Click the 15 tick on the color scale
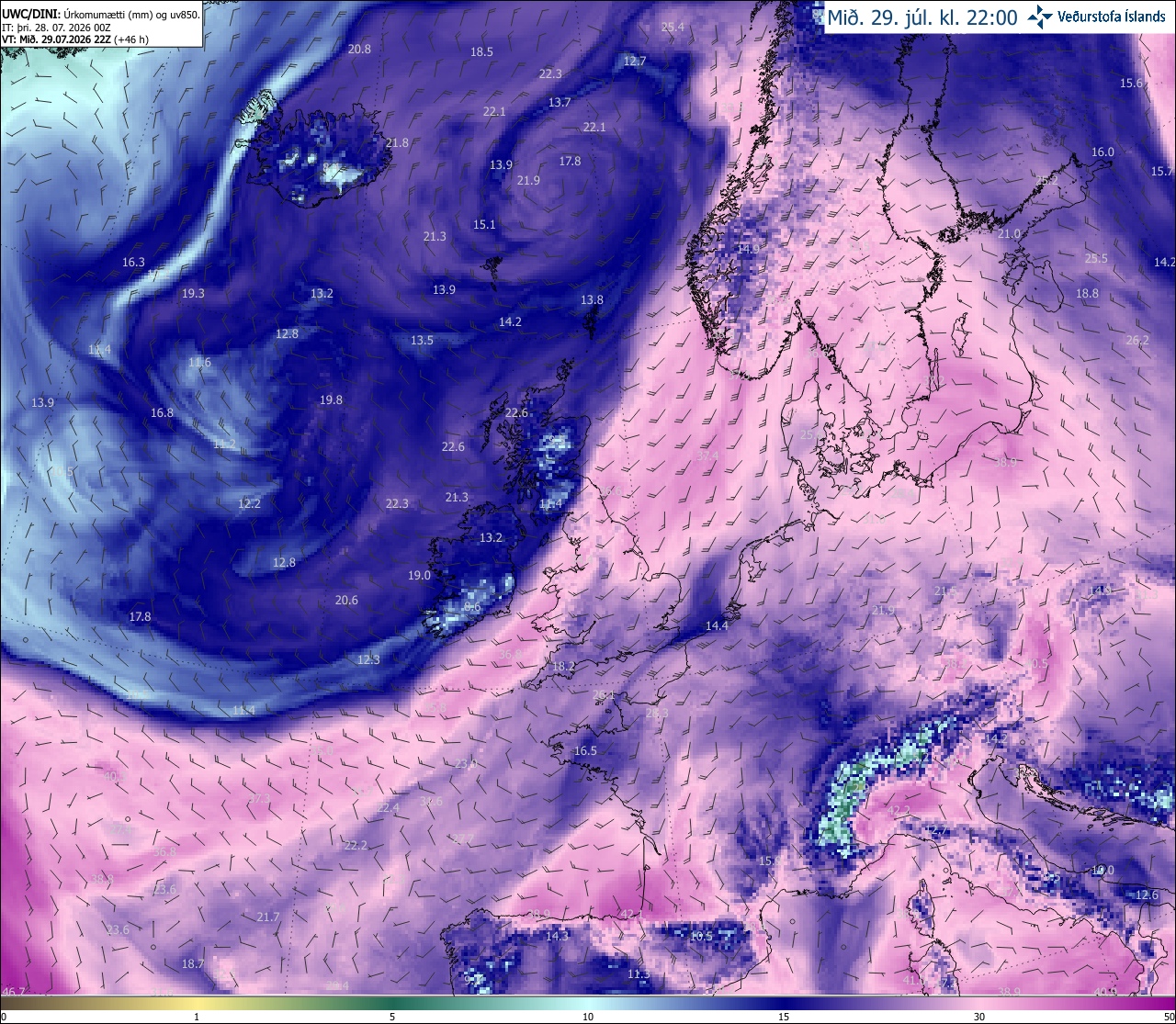This screenshot has width=1176, height=1024. 784,1017
